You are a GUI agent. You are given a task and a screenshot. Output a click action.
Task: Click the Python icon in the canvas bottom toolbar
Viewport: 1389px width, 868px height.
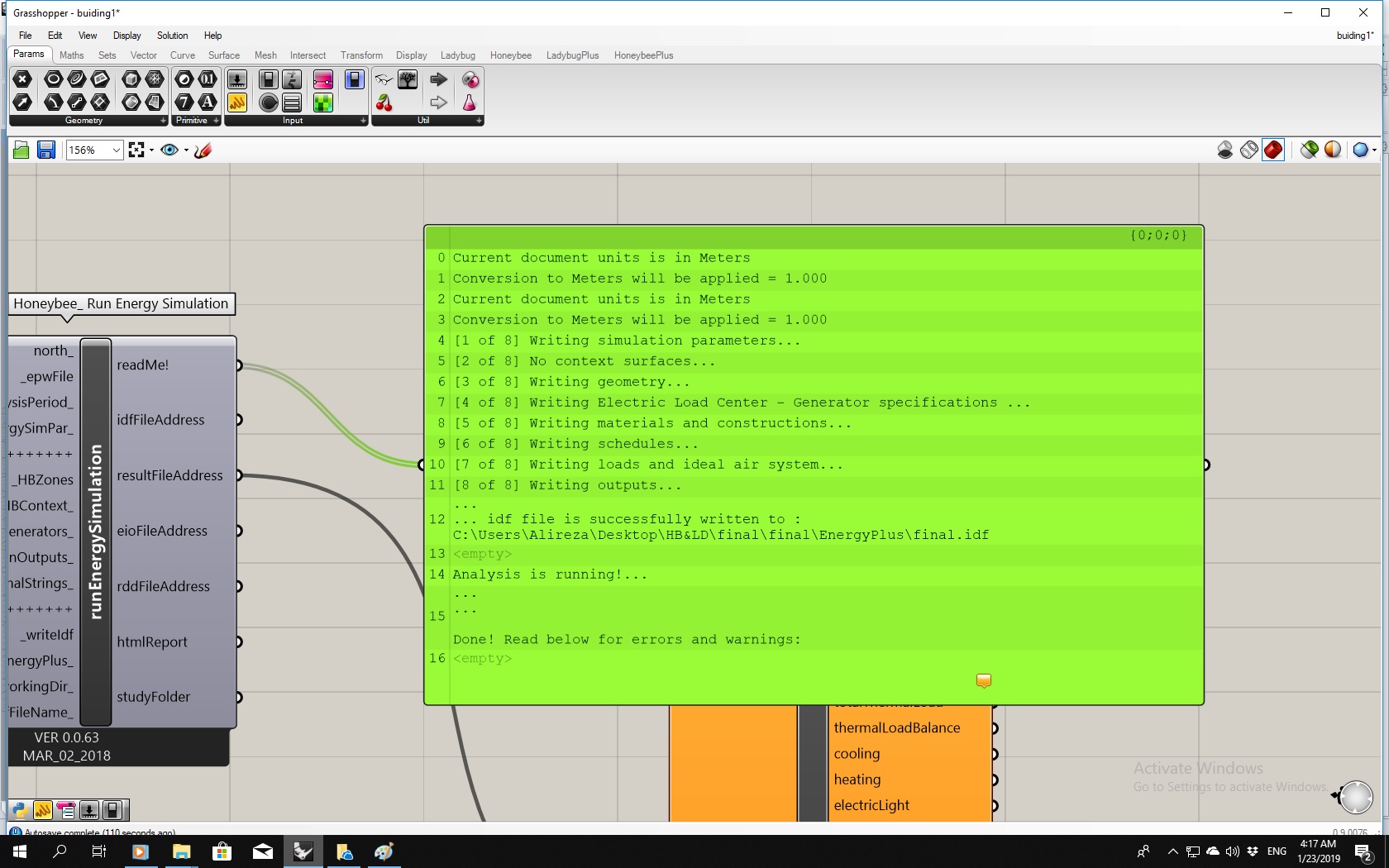point(20,810)
